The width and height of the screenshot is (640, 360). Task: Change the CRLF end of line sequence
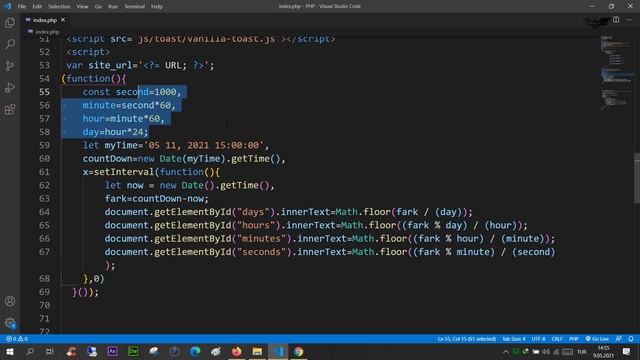pyautogui.click(x=557, y=339)
